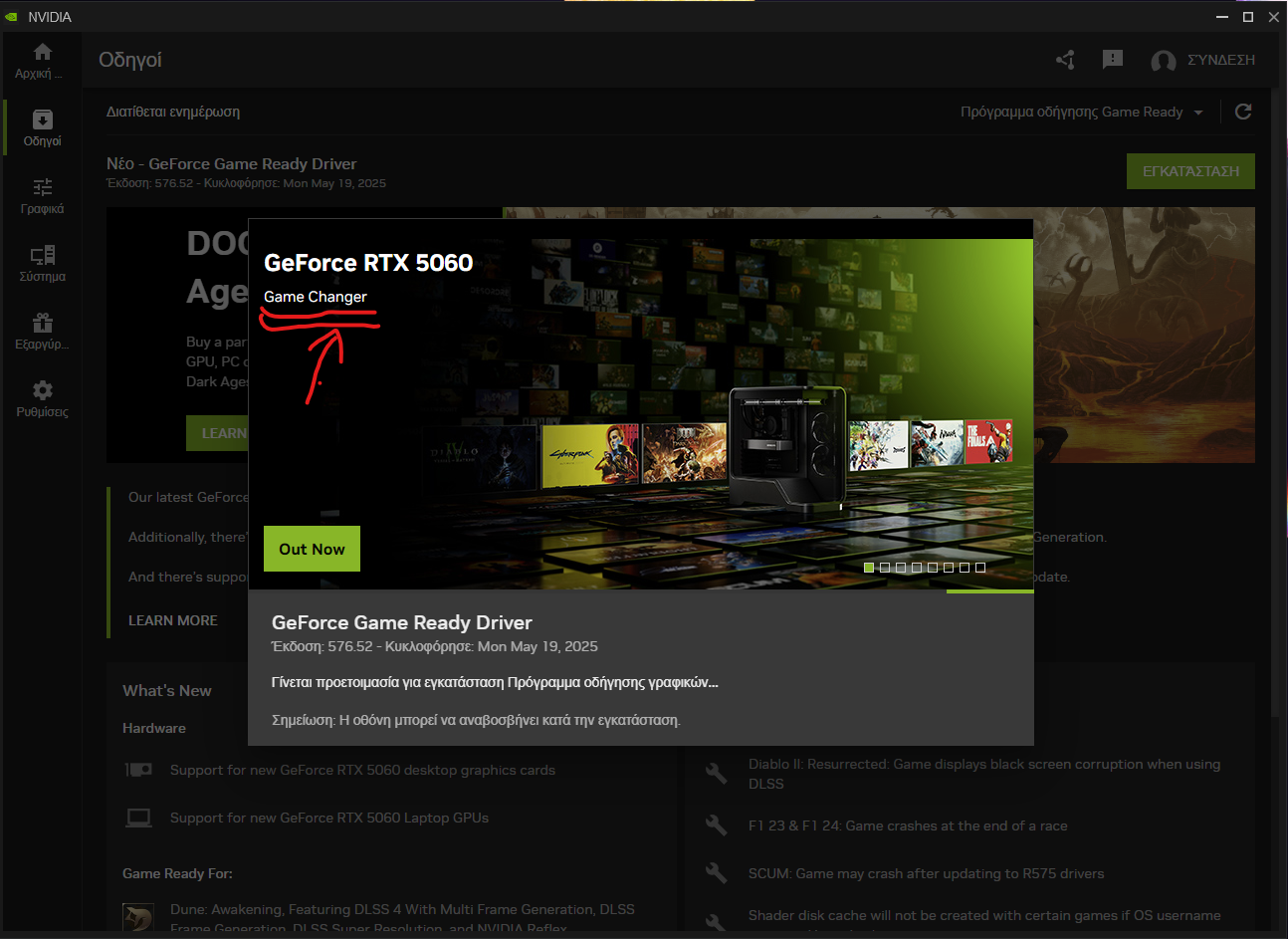Viewport: 1288px width, 939px height.
Task: Select the first banner carousel dot
Action: 869,568
